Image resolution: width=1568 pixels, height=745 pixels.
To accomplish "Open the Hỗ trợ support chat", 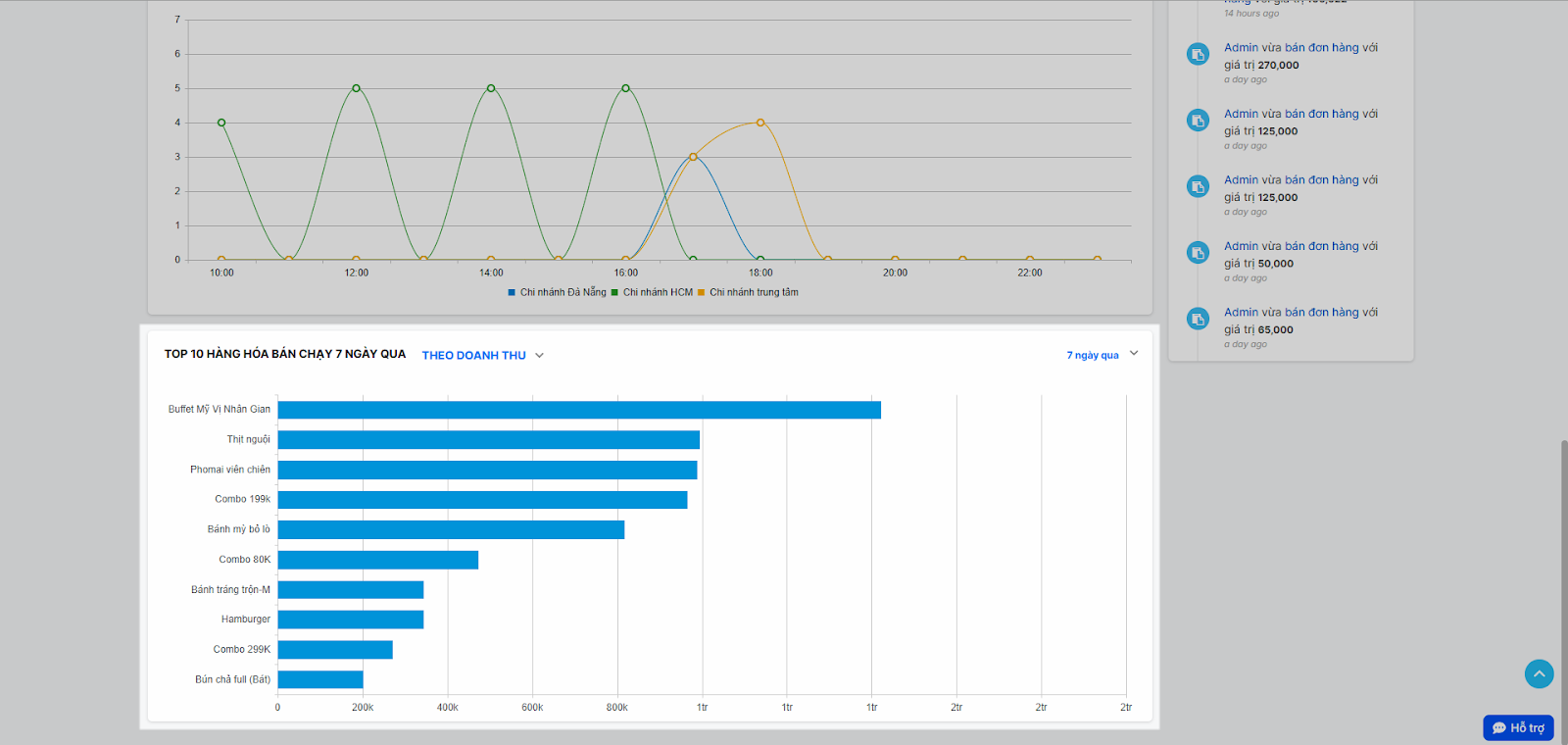I will click(x=1518, y=727).
